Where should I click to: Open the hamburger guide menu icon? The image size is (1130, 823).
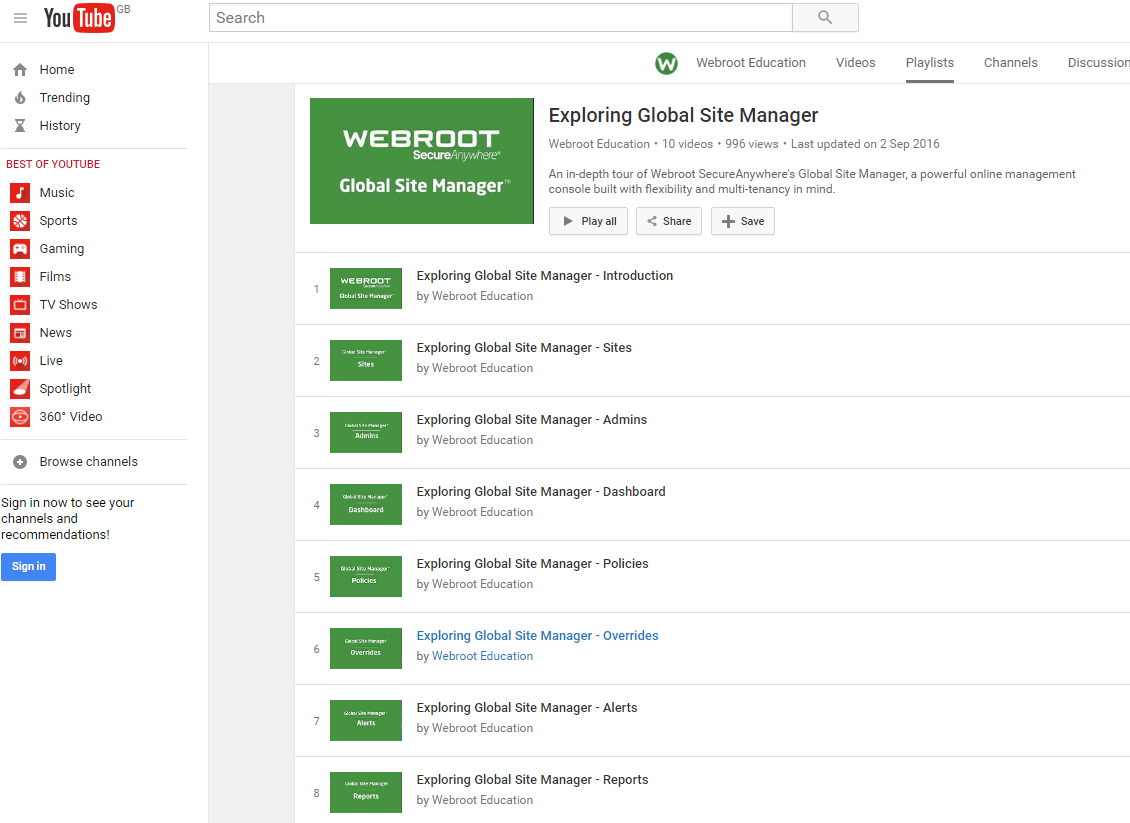20,18
